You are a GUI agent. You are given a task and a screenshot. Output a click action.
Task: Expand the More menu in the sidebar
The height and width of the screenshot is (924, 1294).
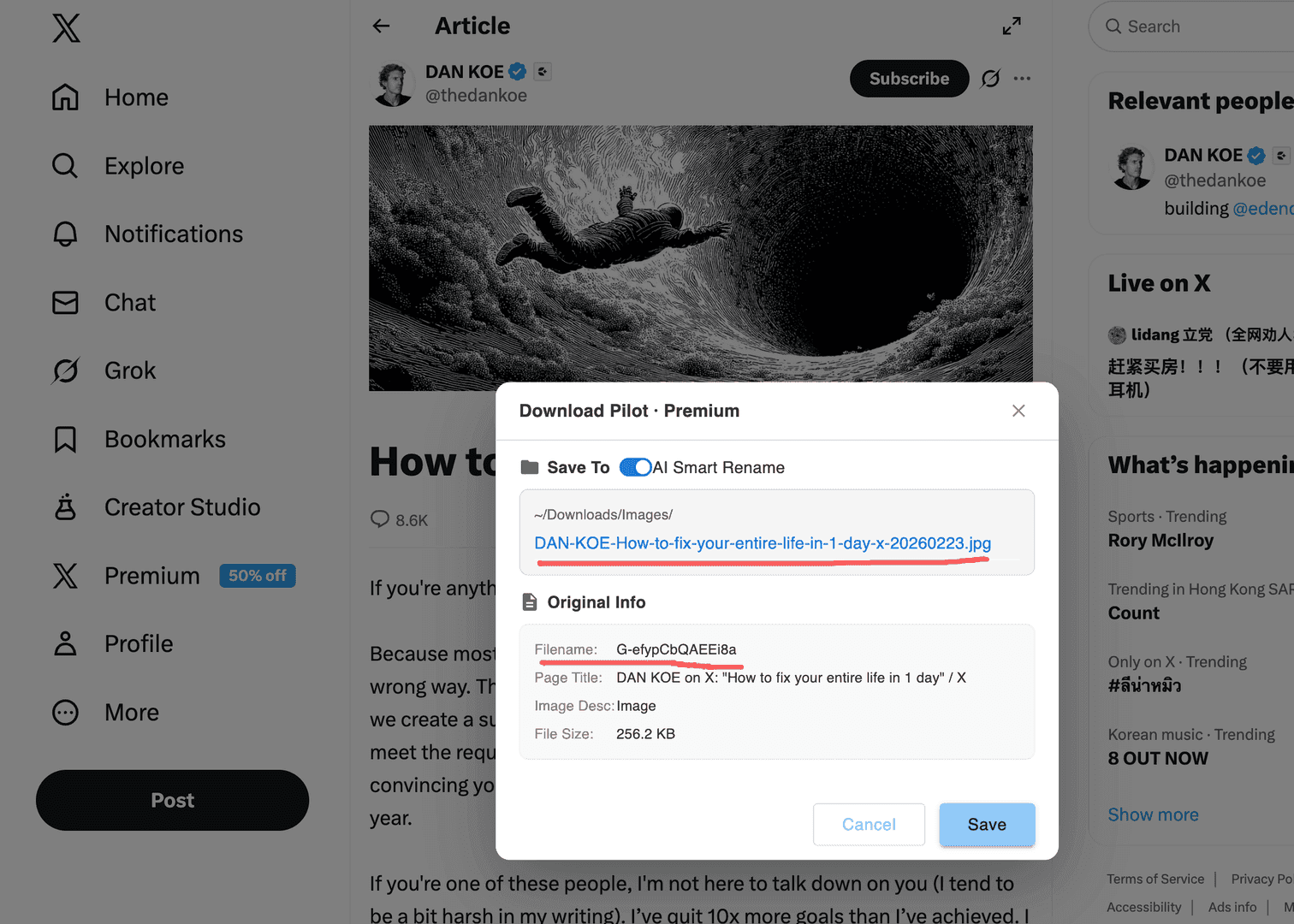(131, 712)
